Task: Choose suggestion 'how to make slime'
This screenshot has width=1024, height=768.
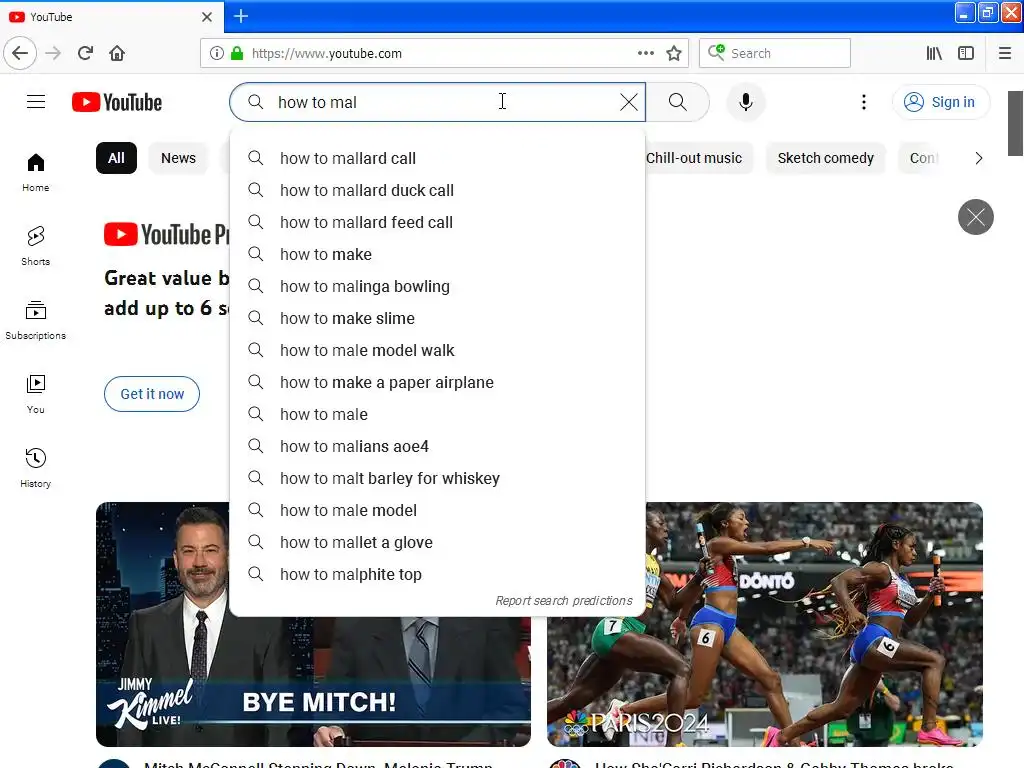Action: [x=438, y=318]
